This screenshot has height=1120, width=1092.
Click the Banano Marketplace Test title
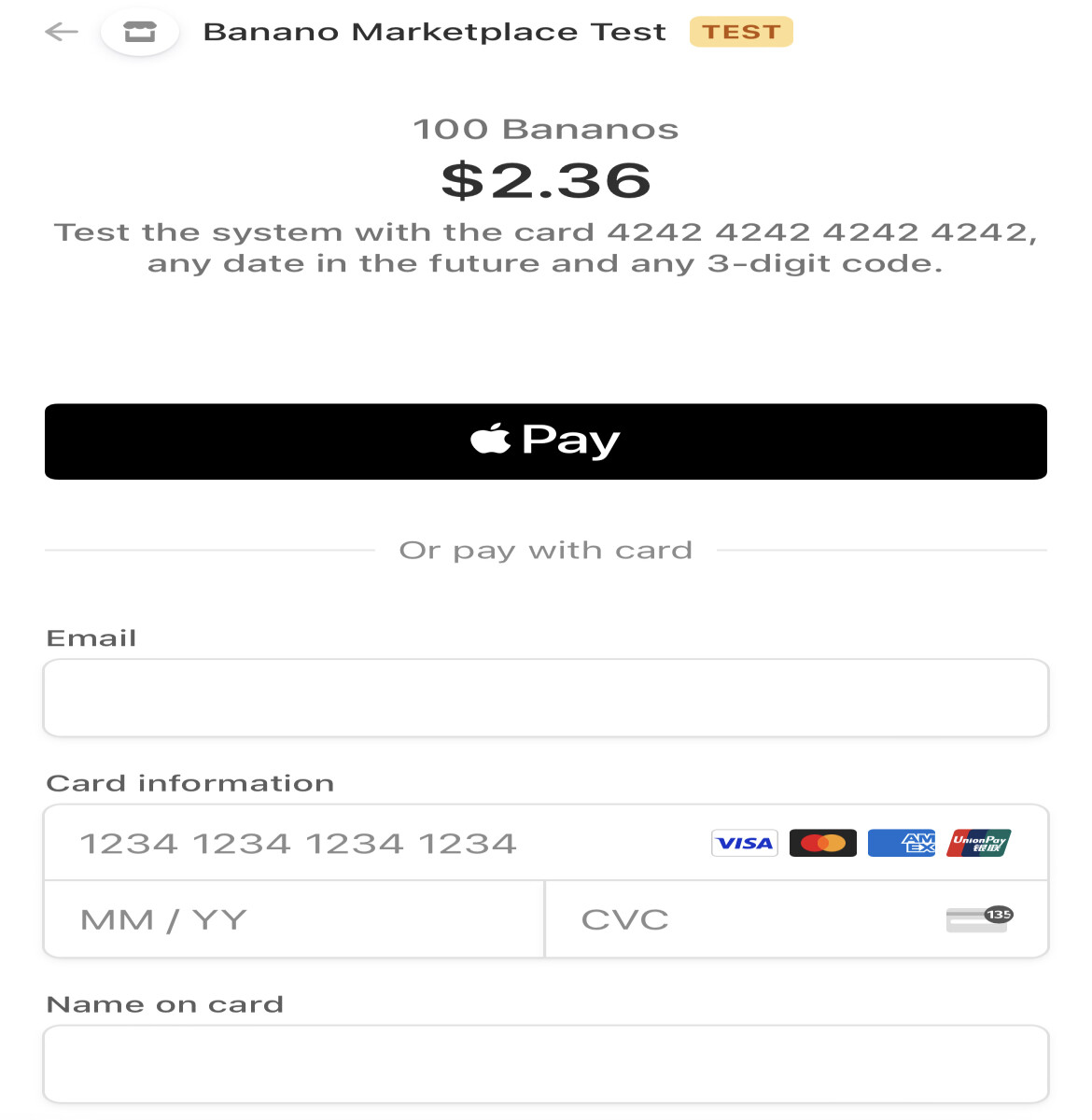pyautogui.click(x=435, y=32)
